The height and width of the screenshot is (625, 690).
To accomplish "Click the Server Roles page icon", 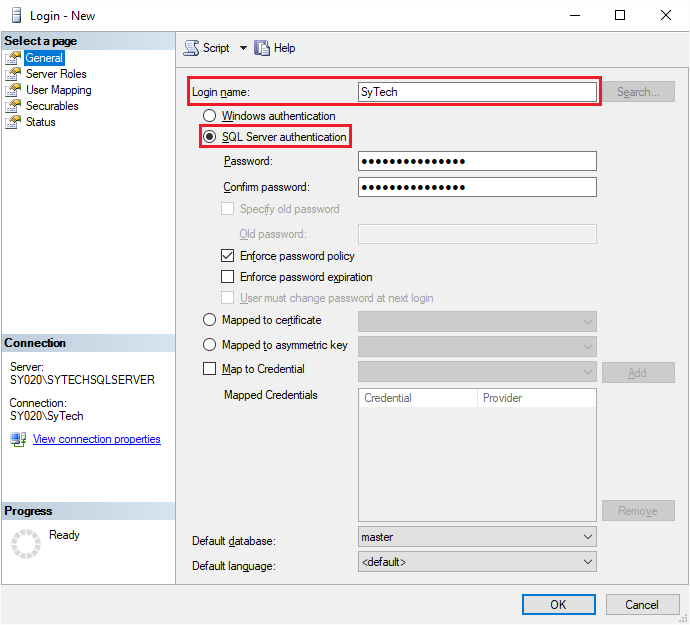I will pyautogui.click(x=13, y=74).
